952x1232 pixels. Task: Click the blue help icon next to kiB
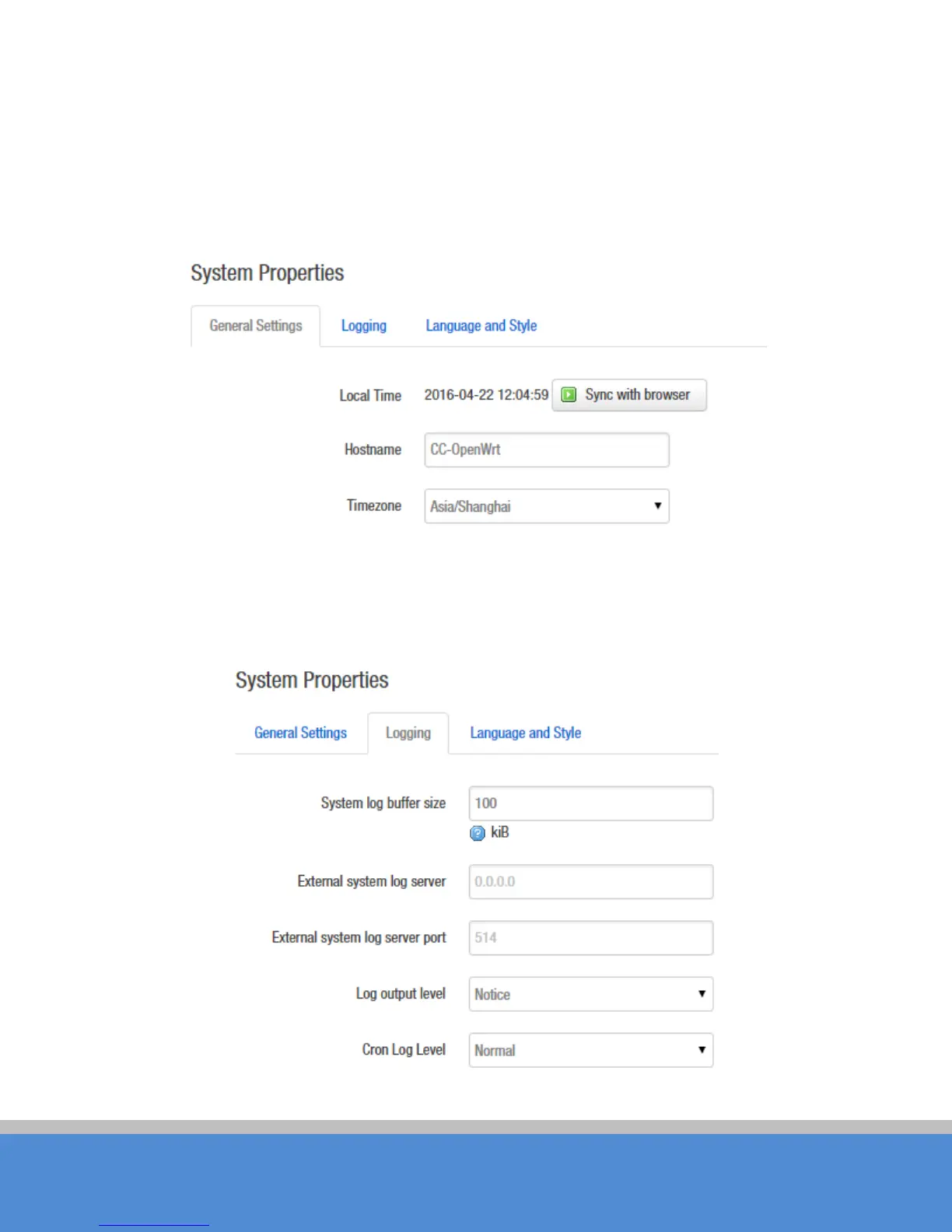click(478, 833)
